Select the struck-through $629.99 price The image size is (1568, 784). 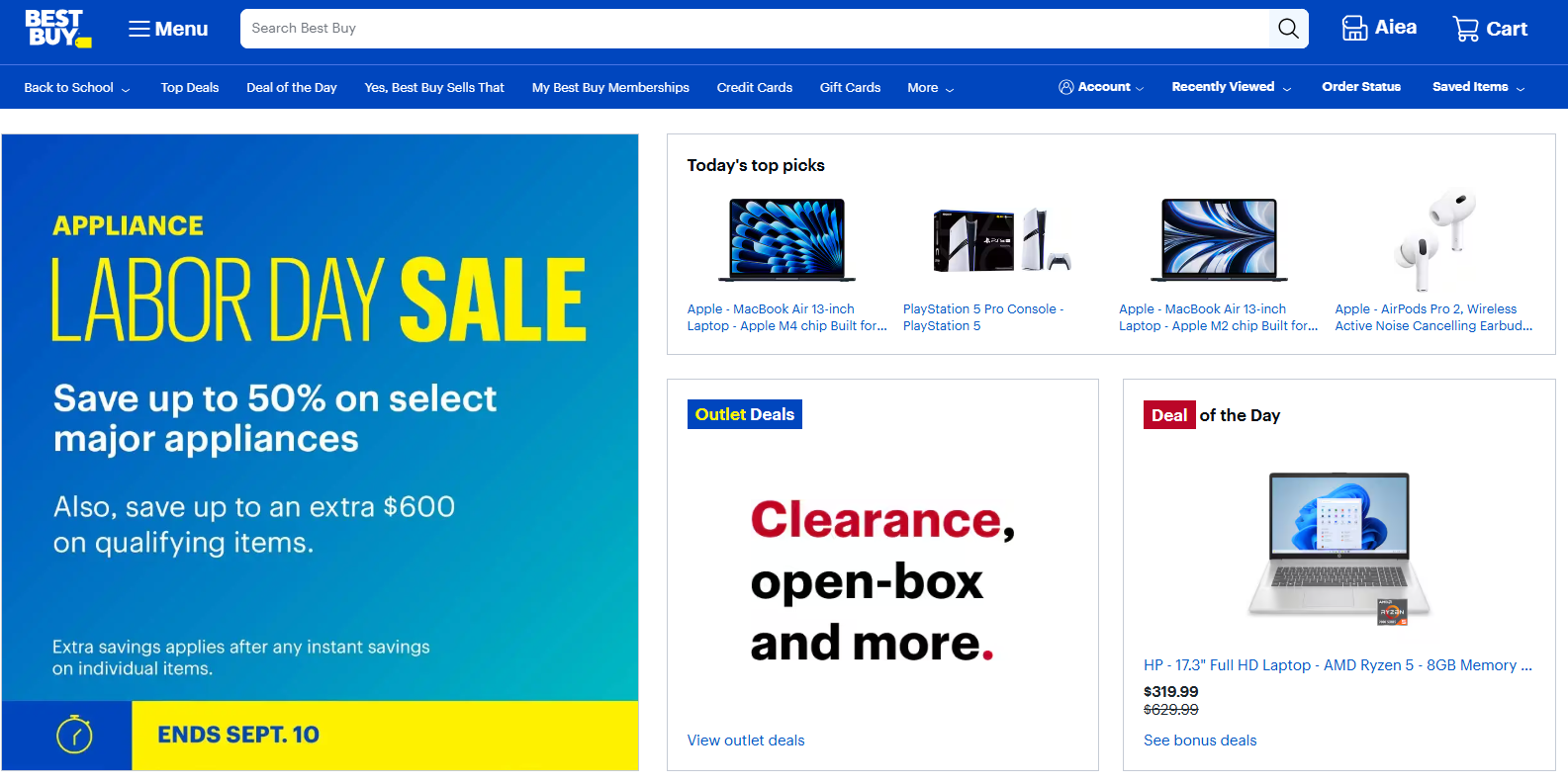coord(1171,710)
